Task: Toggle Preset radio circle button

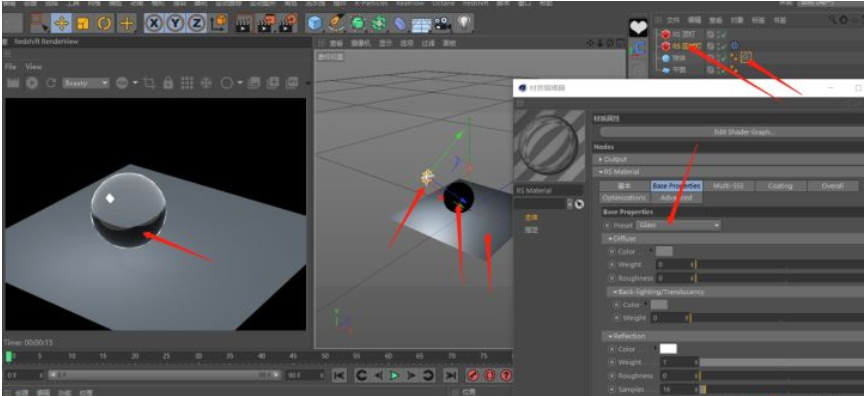Action: tap(607, 225)
